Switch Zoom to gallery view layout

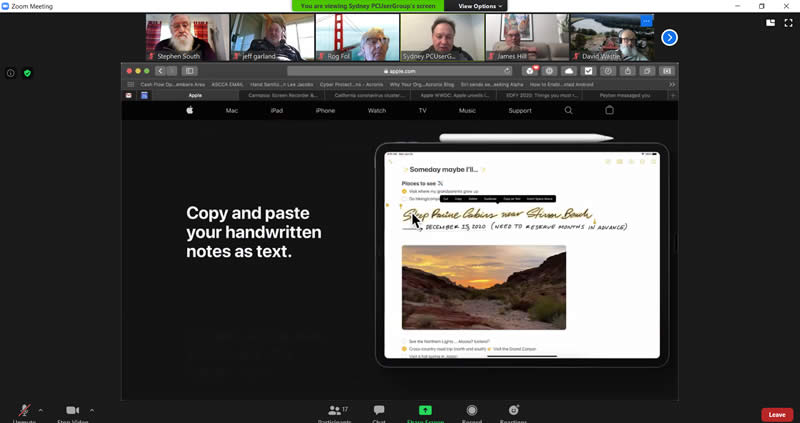pos(770,22)
